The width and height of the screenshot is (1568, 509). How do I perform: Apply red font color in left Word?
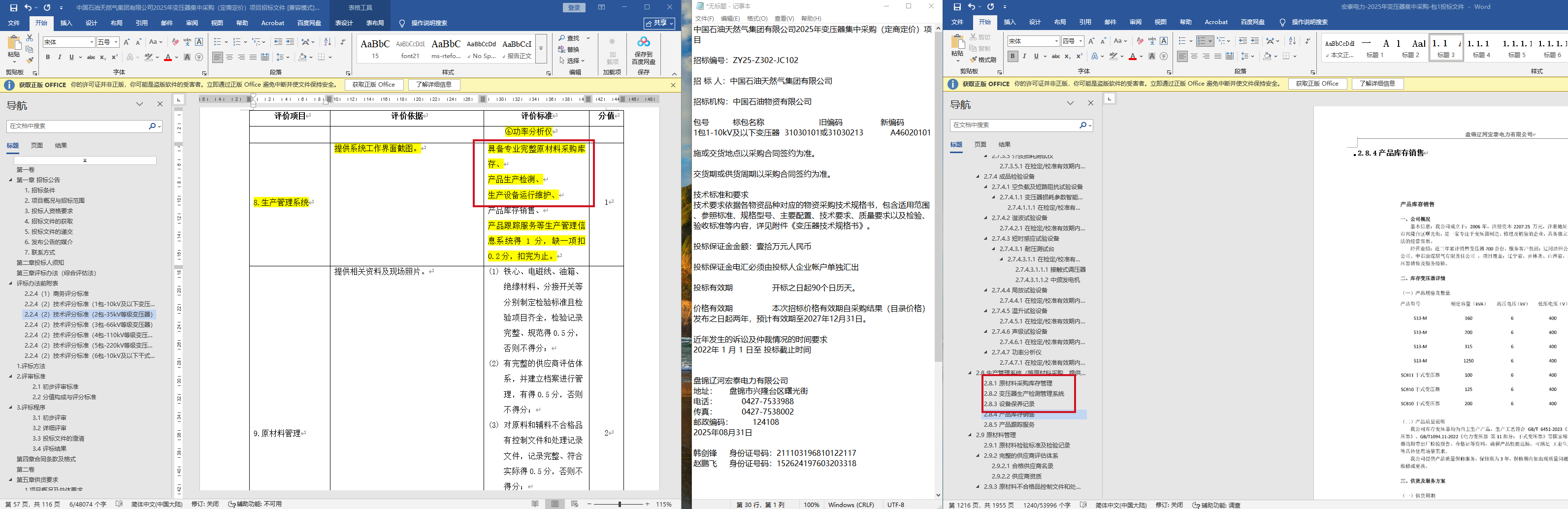point(168,57)
